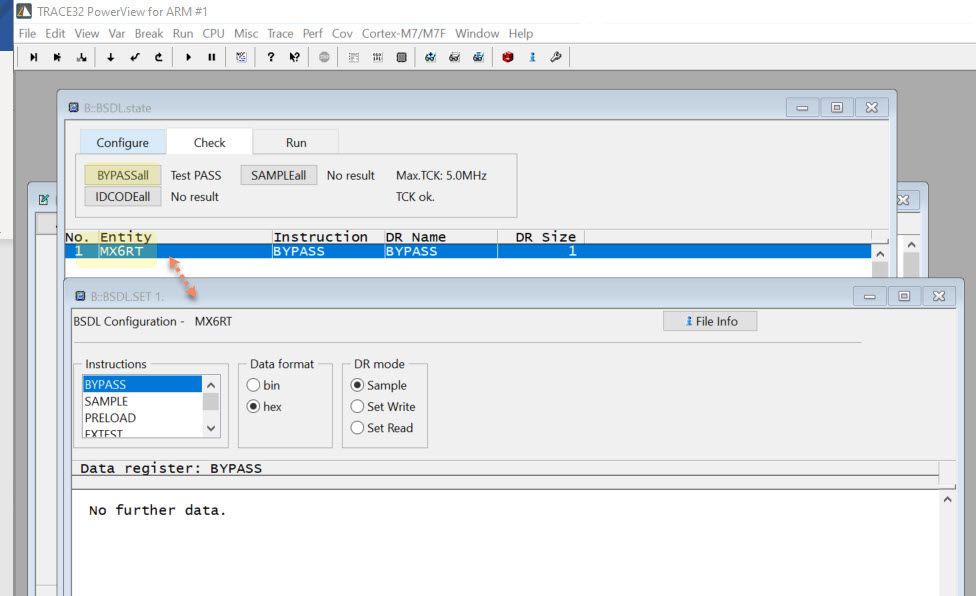Screen dimensions: 976x596
Task: Open the Perf menu
Action: [x=312, y=34]
